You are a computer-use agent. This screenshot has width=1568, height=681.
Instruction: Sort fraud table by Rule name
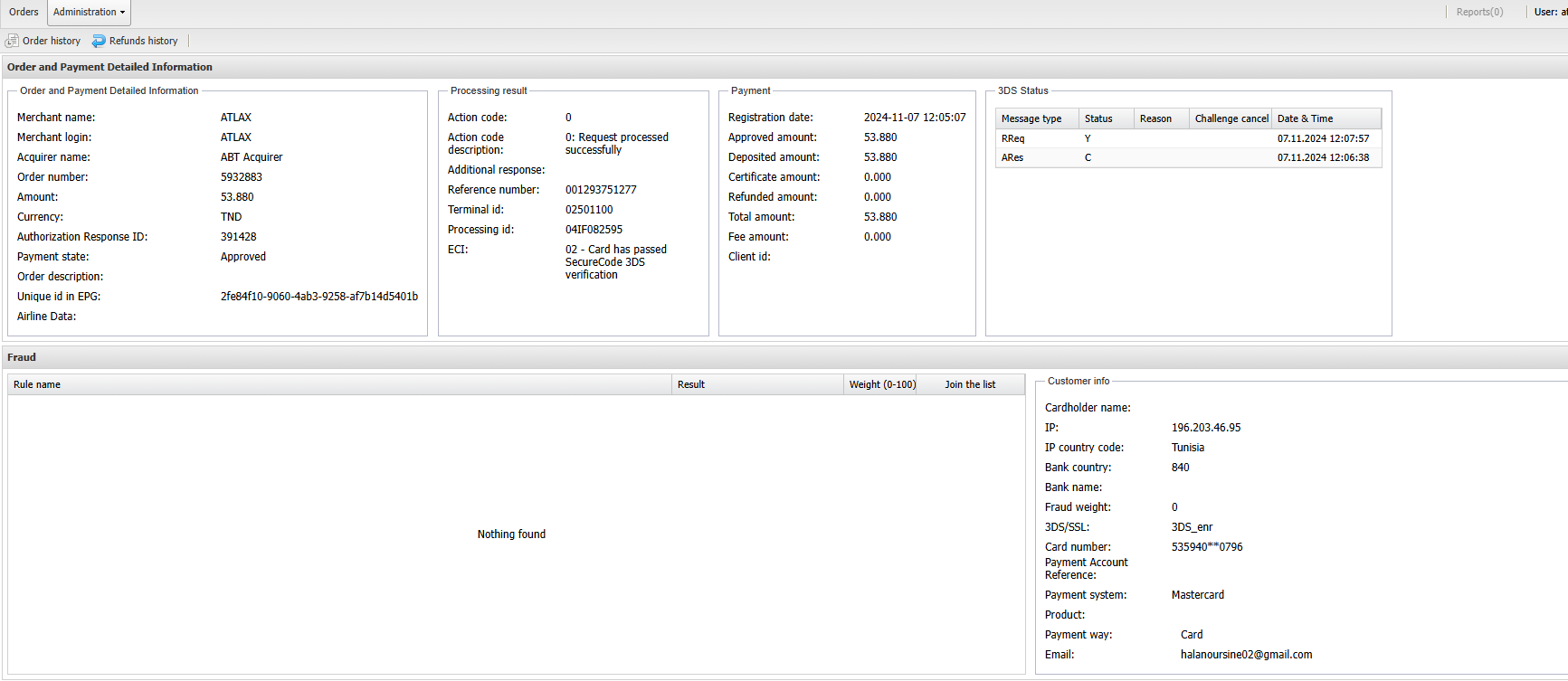[x=37, y=384]
